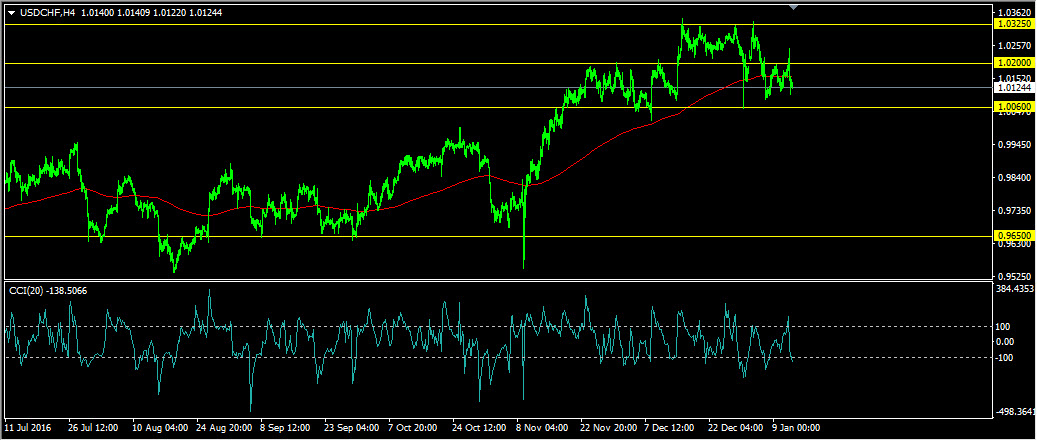Click the 0.99450 price axis value
Viewport: 1037px width, 441px height.
[x=1014, y=145]
